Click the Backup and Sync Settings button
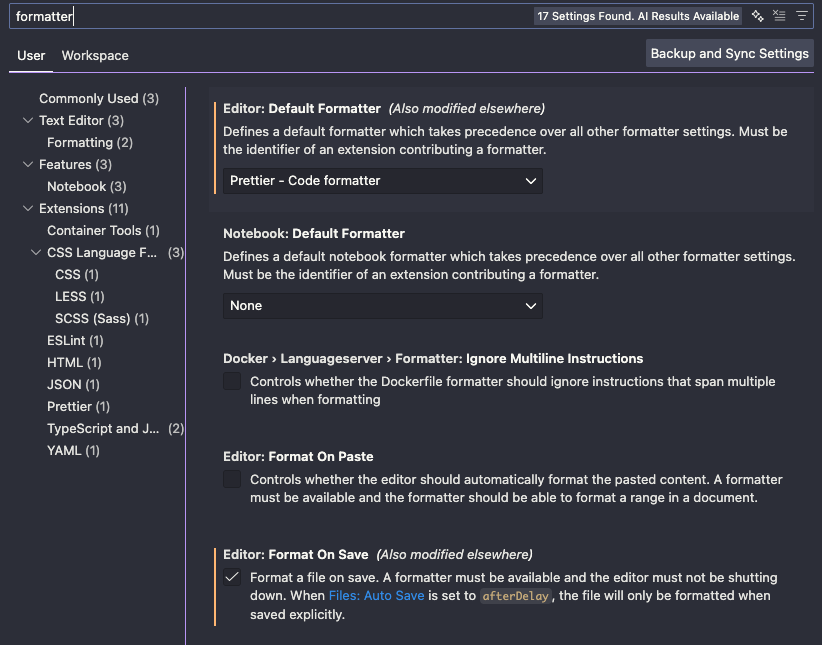 729,54
